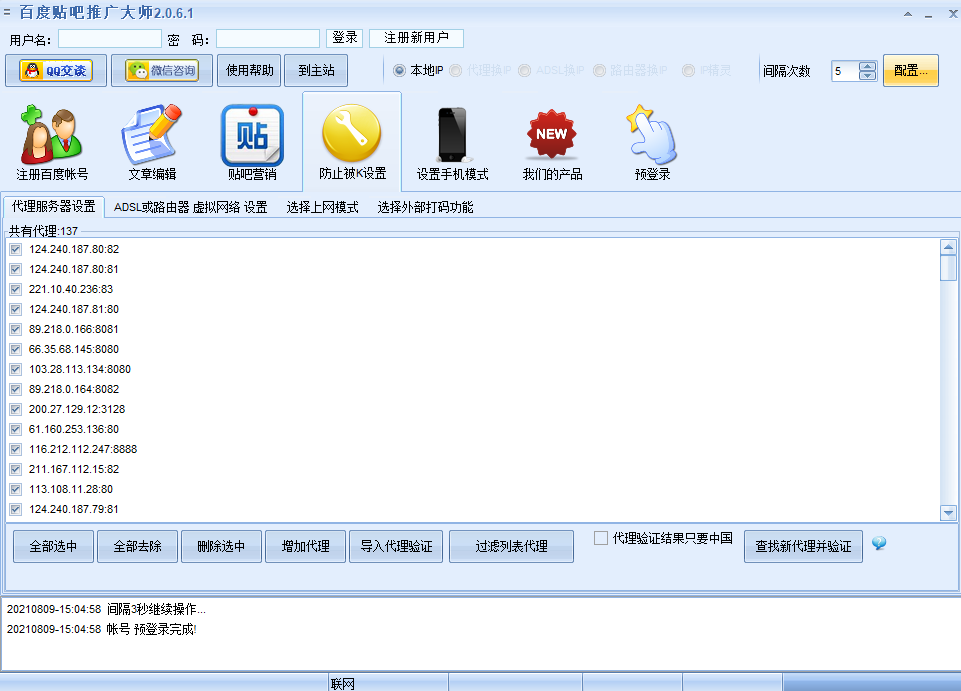Image resolution: width=961 pixels, height=691 pixels.
Task: Show 我们的产品 via the NEW badge icon
Action: 552,143
